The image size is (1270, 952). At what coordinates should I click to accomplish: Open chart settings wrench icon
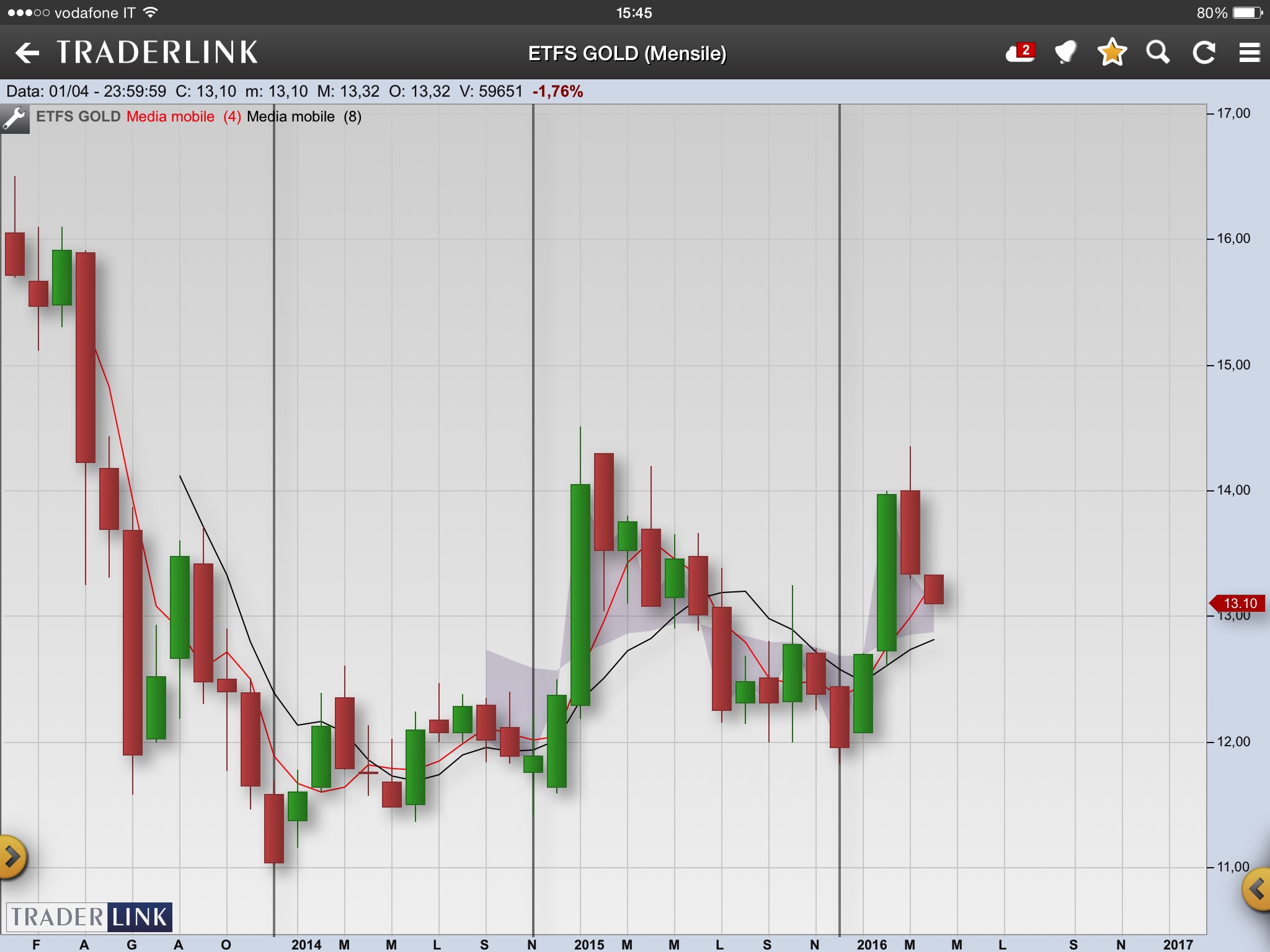coord(14,118)
